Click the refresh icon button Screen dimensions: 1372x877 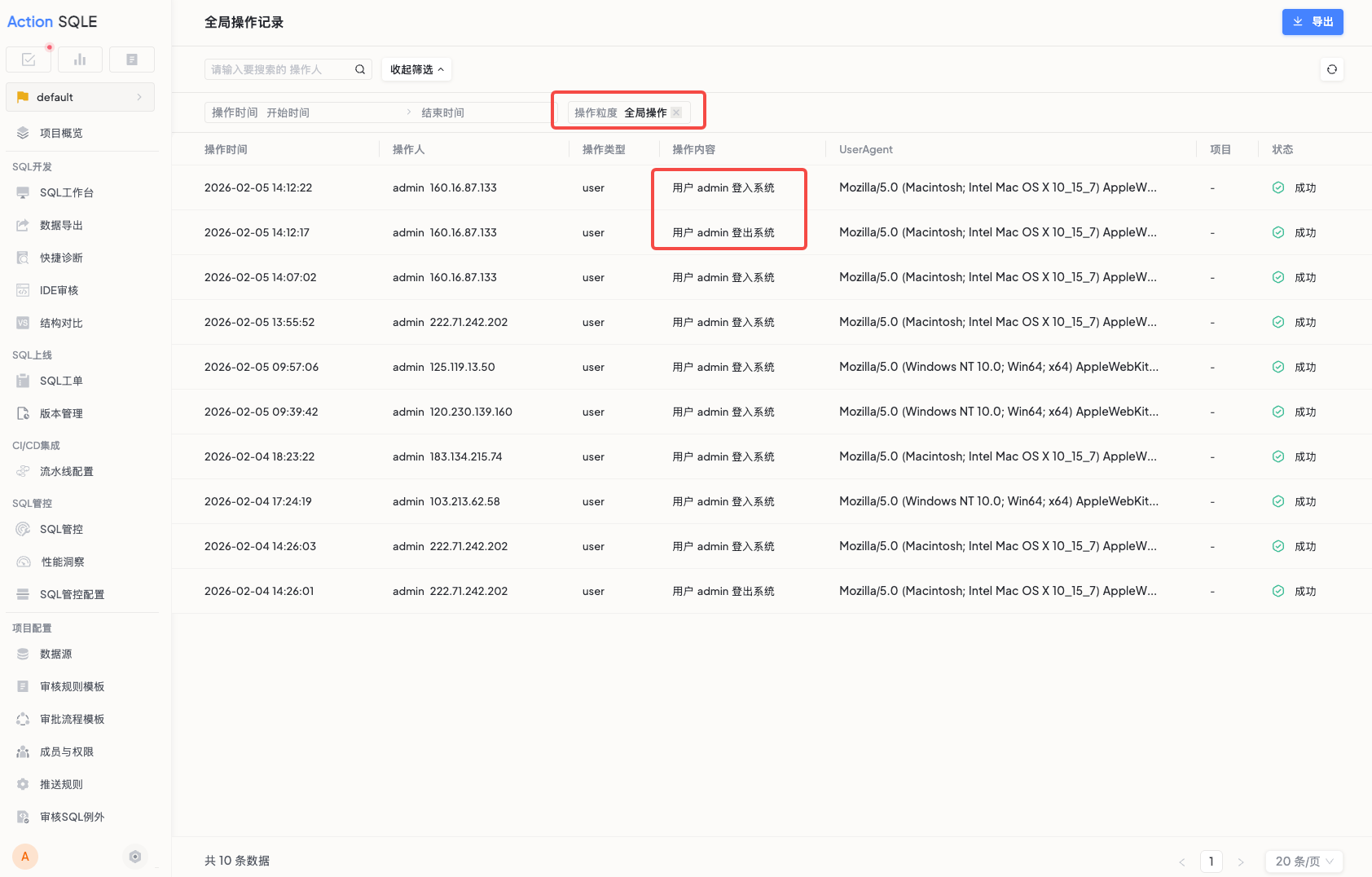1331,69
